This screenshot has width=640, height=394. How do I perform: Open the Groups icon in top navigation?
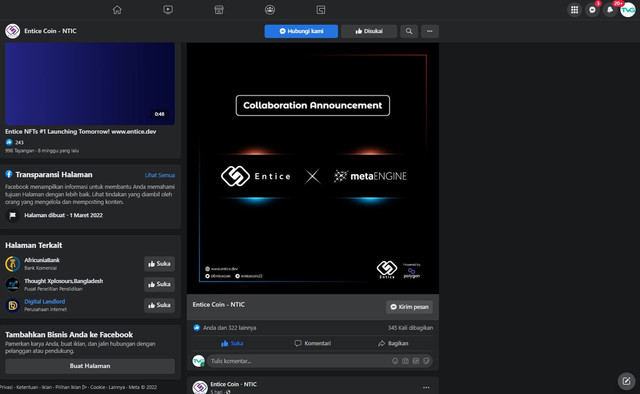270,10
